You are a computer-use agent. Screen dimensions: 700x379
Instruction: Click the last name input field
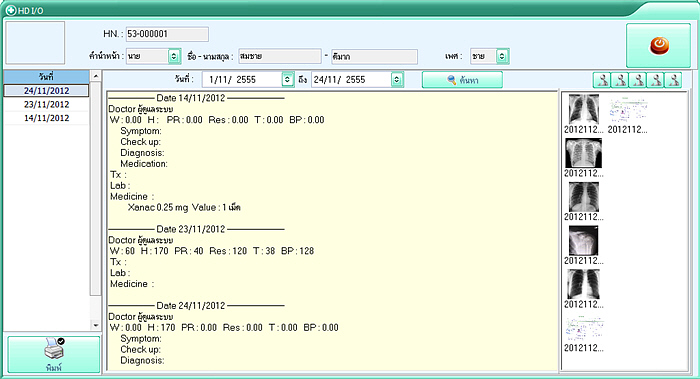pyautogui.click(x=374, y=57)
